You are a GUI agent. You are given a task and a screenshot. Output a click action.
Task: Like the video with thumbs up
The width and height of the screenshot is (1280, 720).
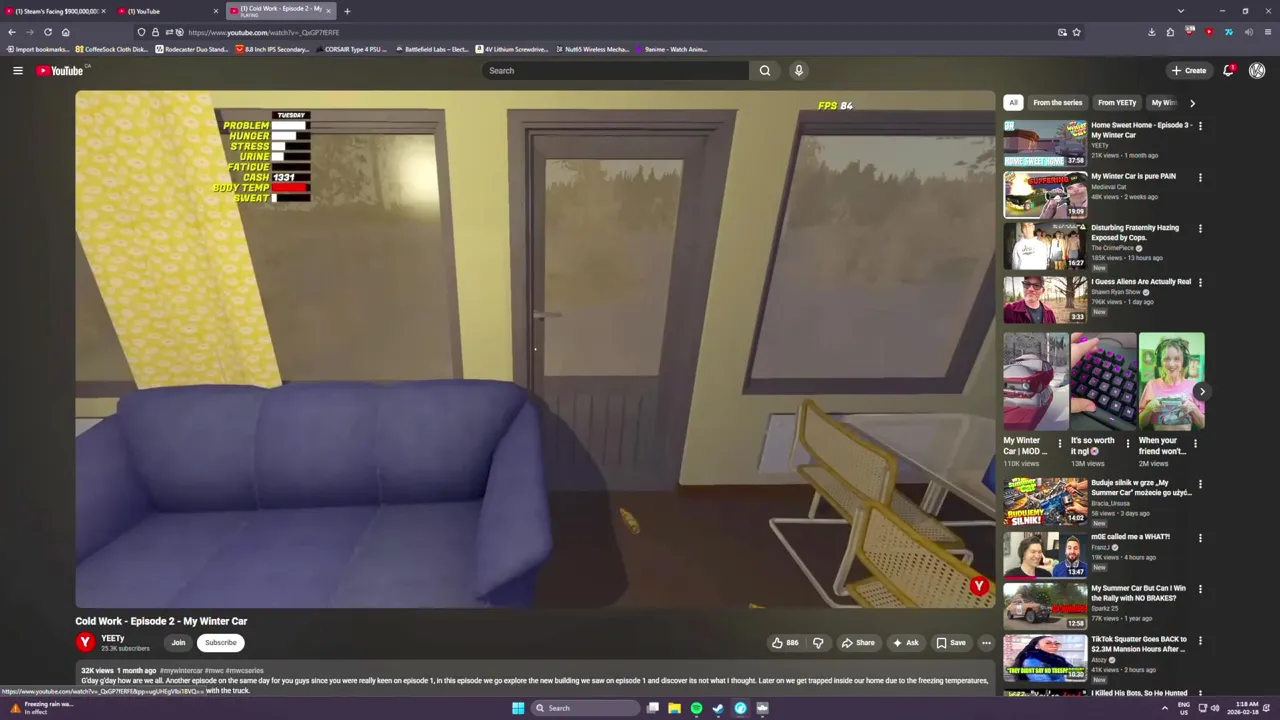[785, 643]
